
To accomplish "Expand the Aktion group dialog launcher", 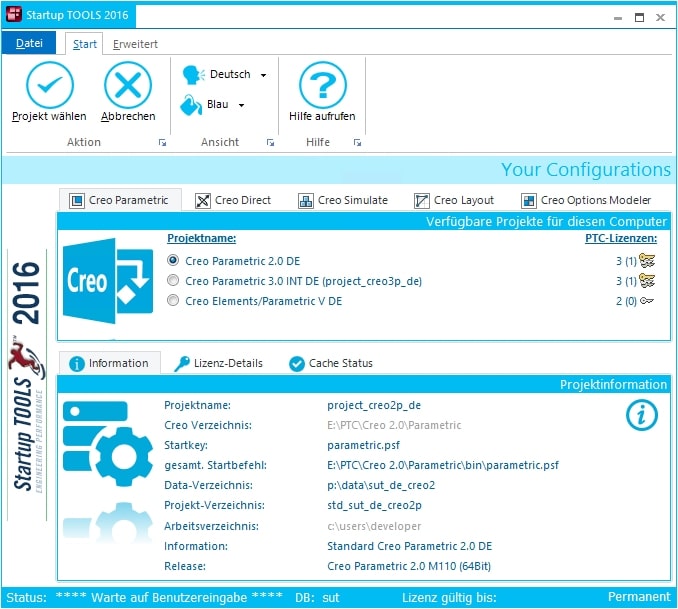I will [162, 142].
